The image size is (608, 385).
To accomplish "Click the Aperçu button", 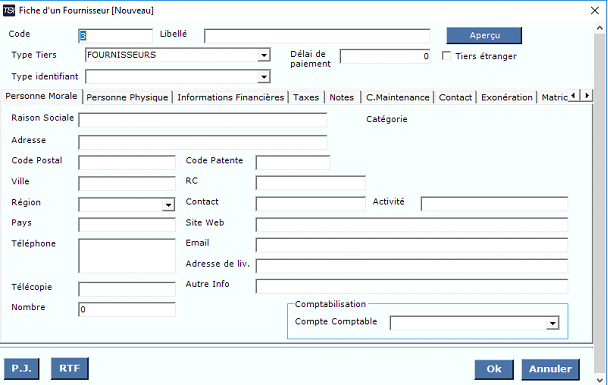I will coord(484,35).
